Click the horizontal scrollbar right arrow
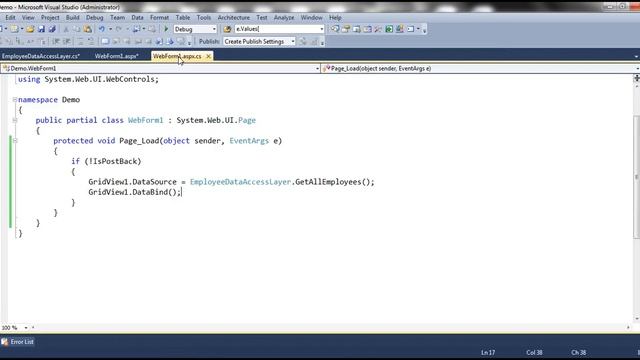The height and width of the screenshot is (360, 640). pyautogui.click(x=628, y=327)
